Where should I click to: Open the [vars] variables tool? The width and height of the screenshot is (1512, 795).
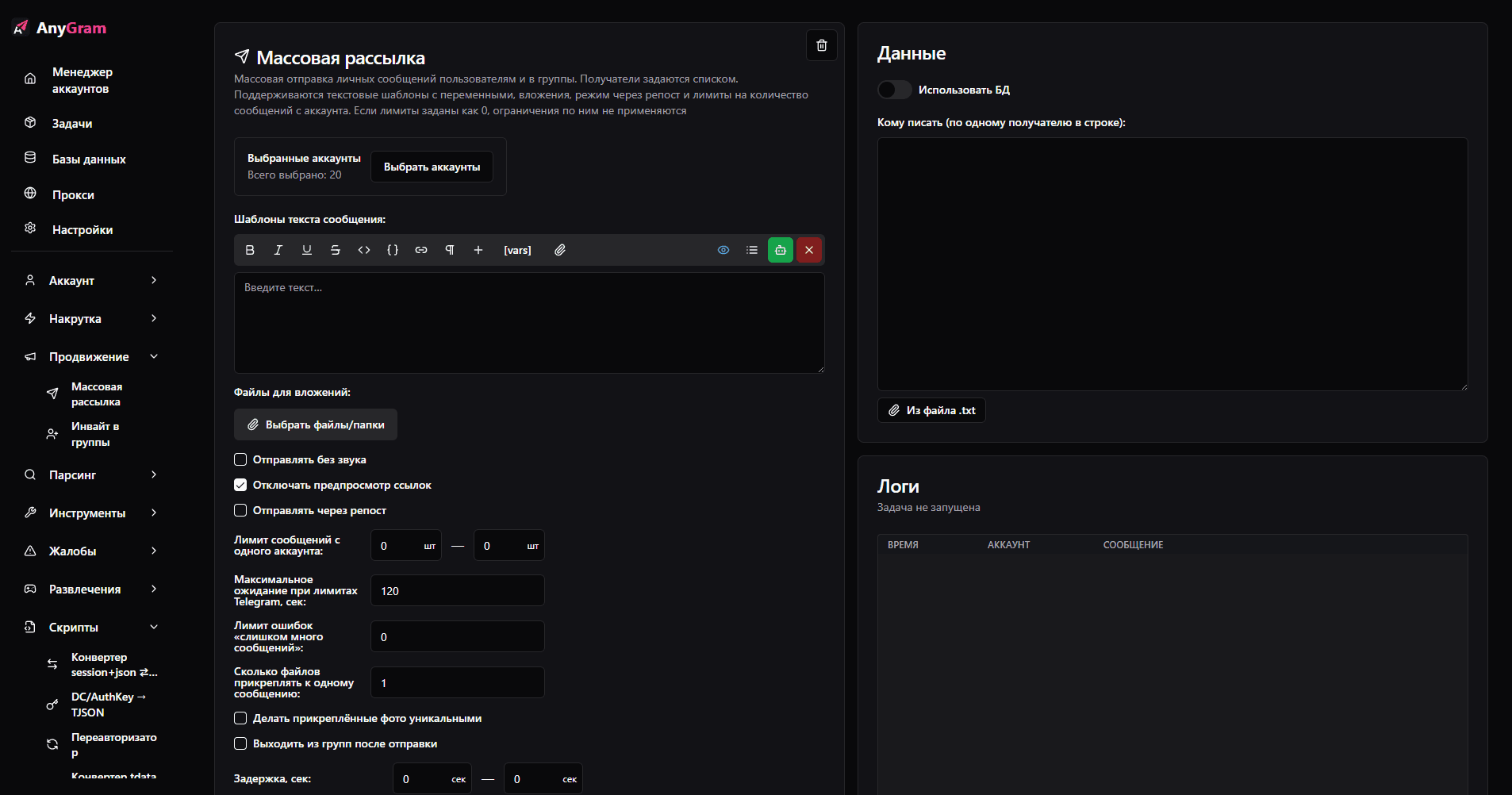[516, 250]
